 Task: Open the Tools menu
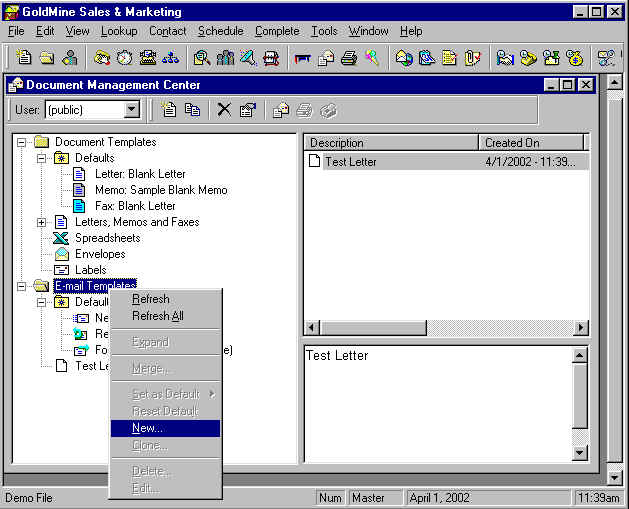[324, 31]
